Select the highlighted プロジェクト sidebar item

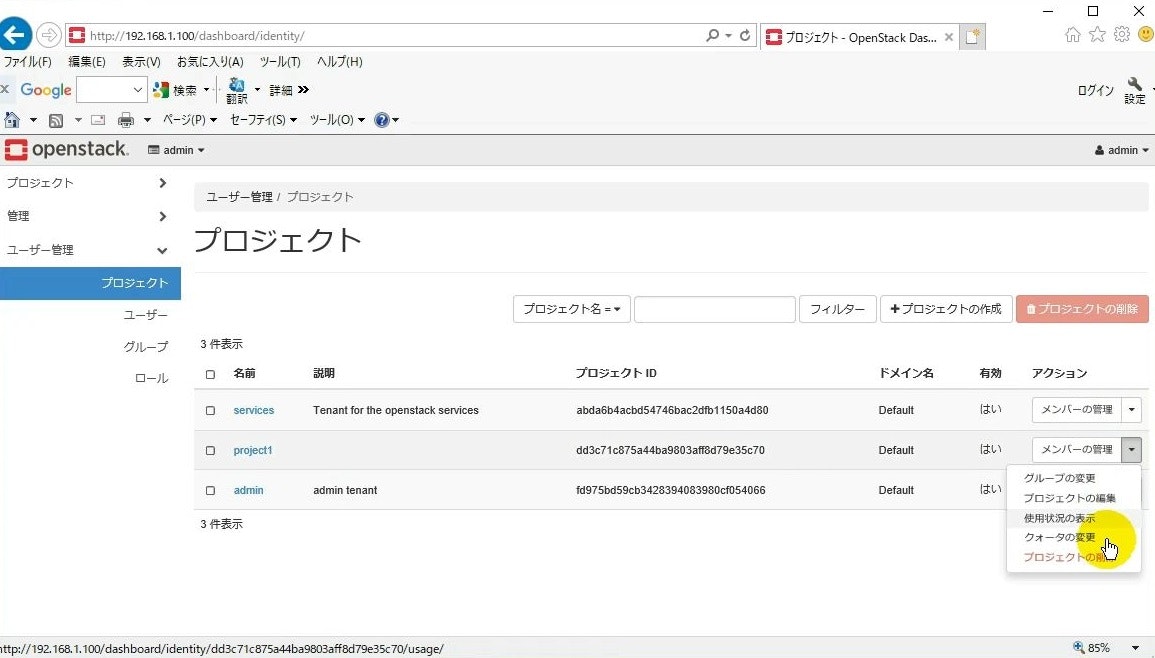[90, 283]
